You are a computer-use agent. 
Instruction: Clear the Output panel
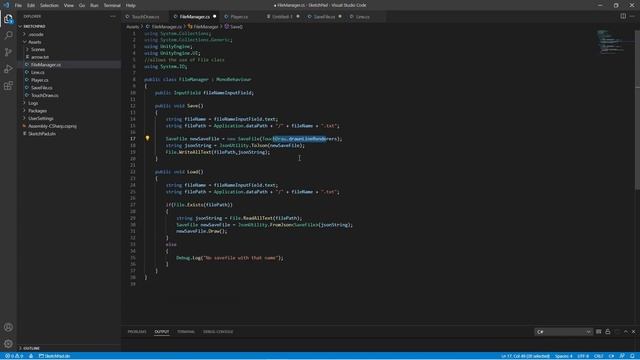tap(598, 332)
